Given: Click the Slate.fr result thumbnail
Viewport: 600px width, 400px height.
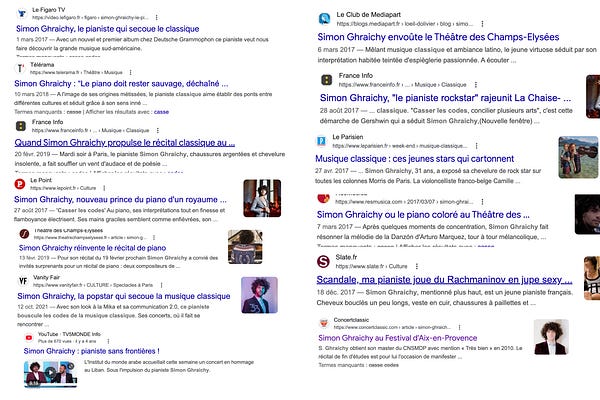Looking at the screenshot, I should tap(592, 278).
